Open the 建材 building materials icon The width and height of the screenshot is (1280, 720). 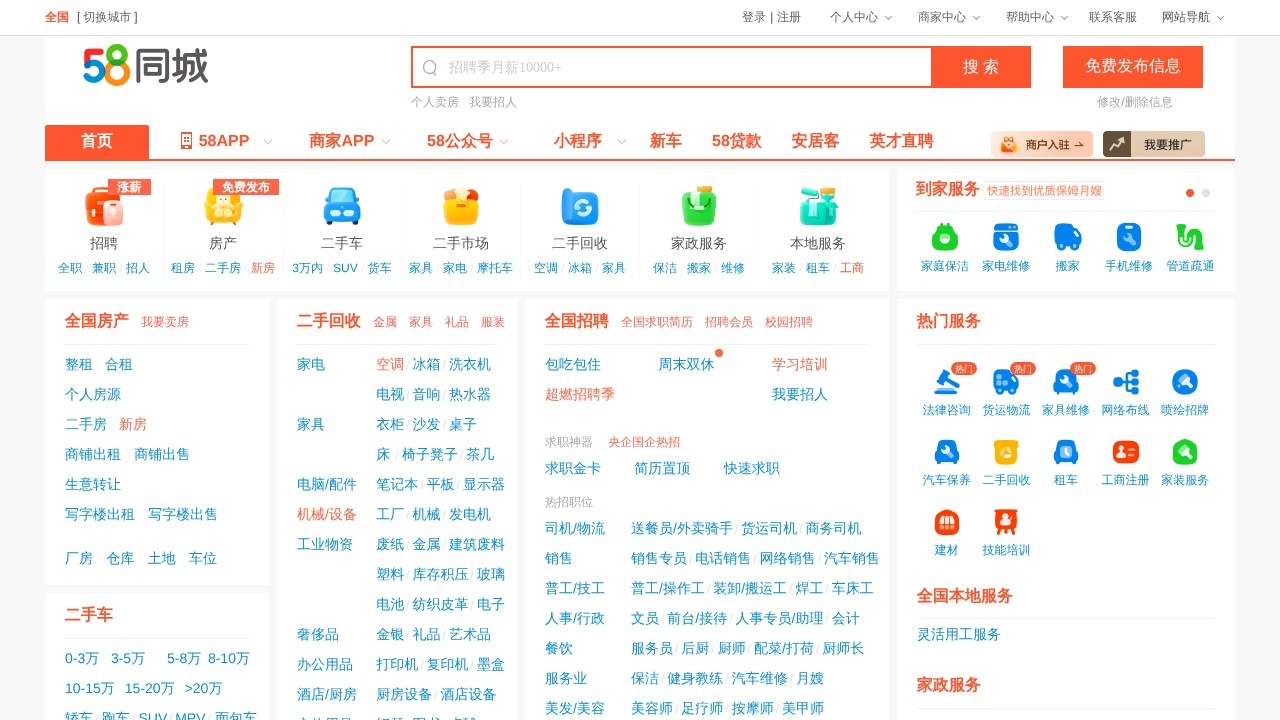(x=946, y=522)
